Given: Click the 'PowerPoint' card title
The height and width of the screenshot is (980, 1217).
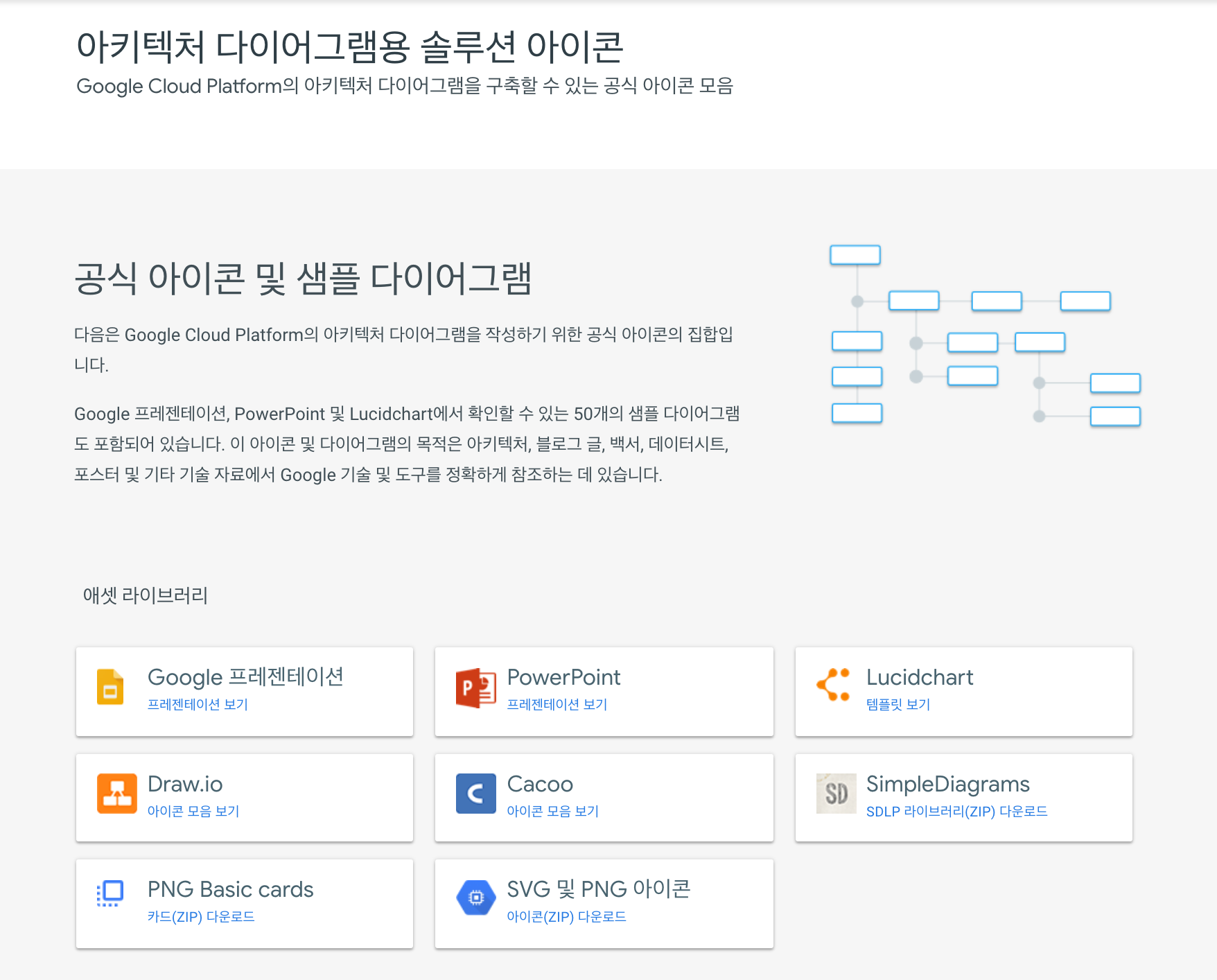Looking at the screenshot, I should (563, 677).
